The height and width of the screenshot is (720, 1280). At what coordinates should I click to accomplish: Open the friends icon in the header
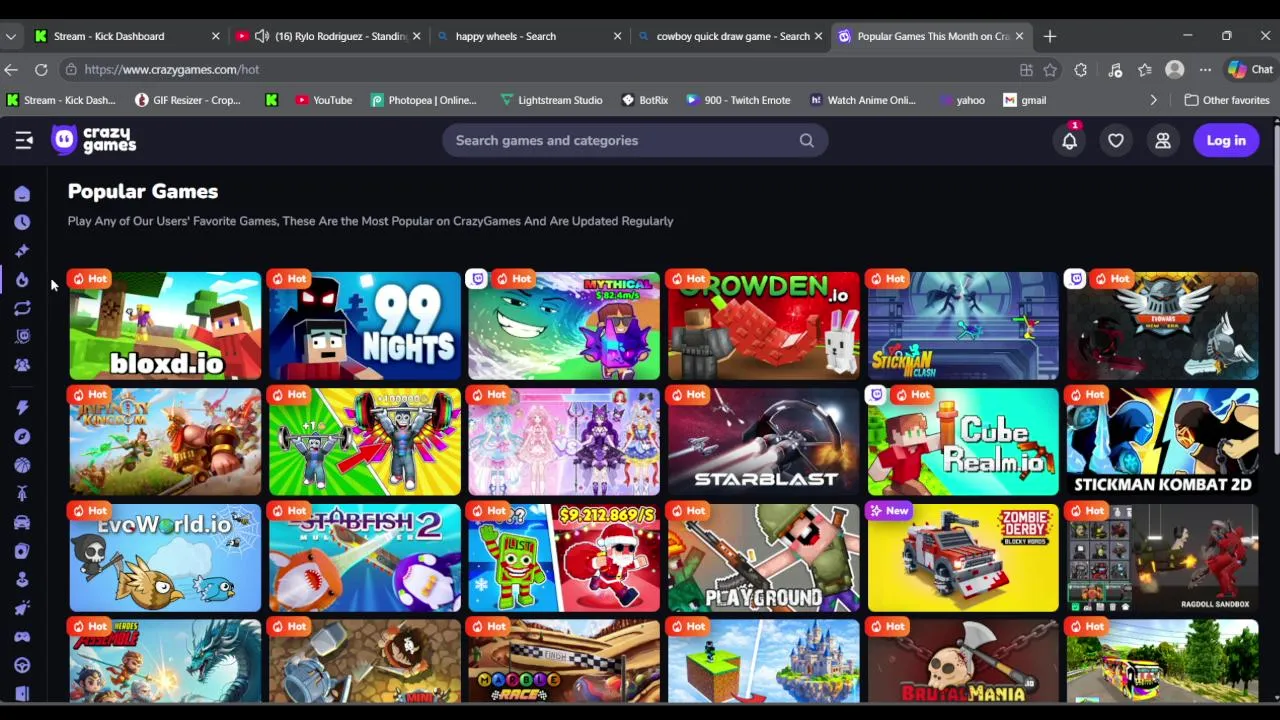click(1163, 141)
